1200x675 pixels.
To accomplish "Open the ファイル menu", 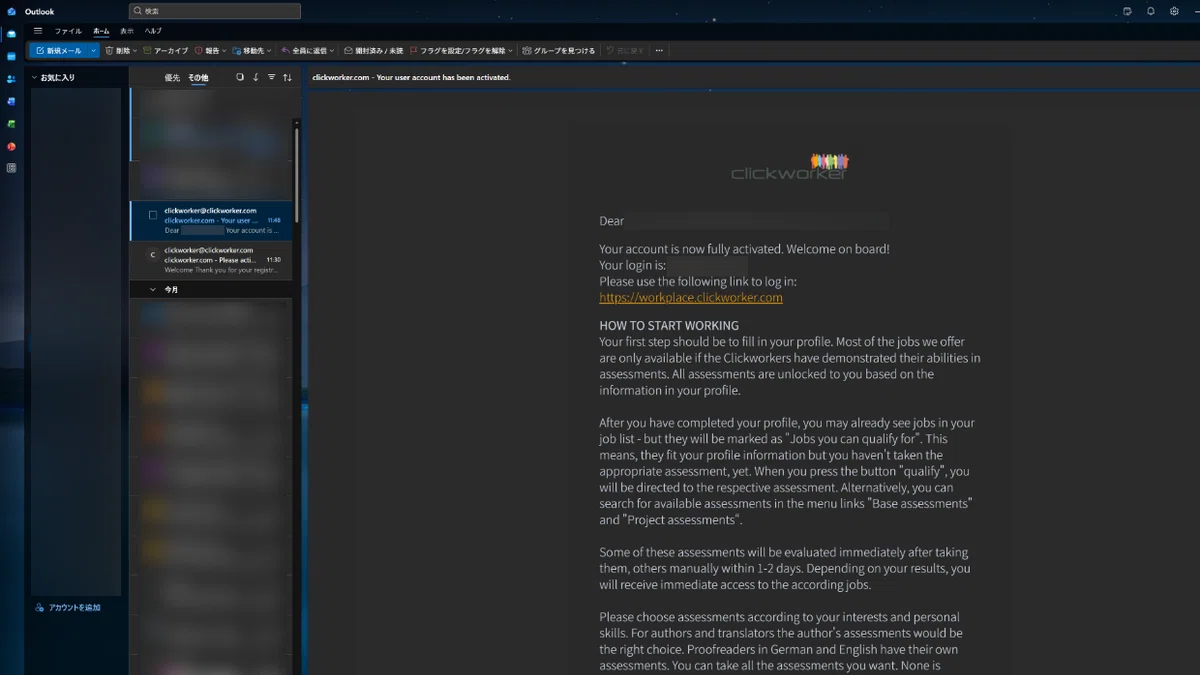I will coord(68,31).
